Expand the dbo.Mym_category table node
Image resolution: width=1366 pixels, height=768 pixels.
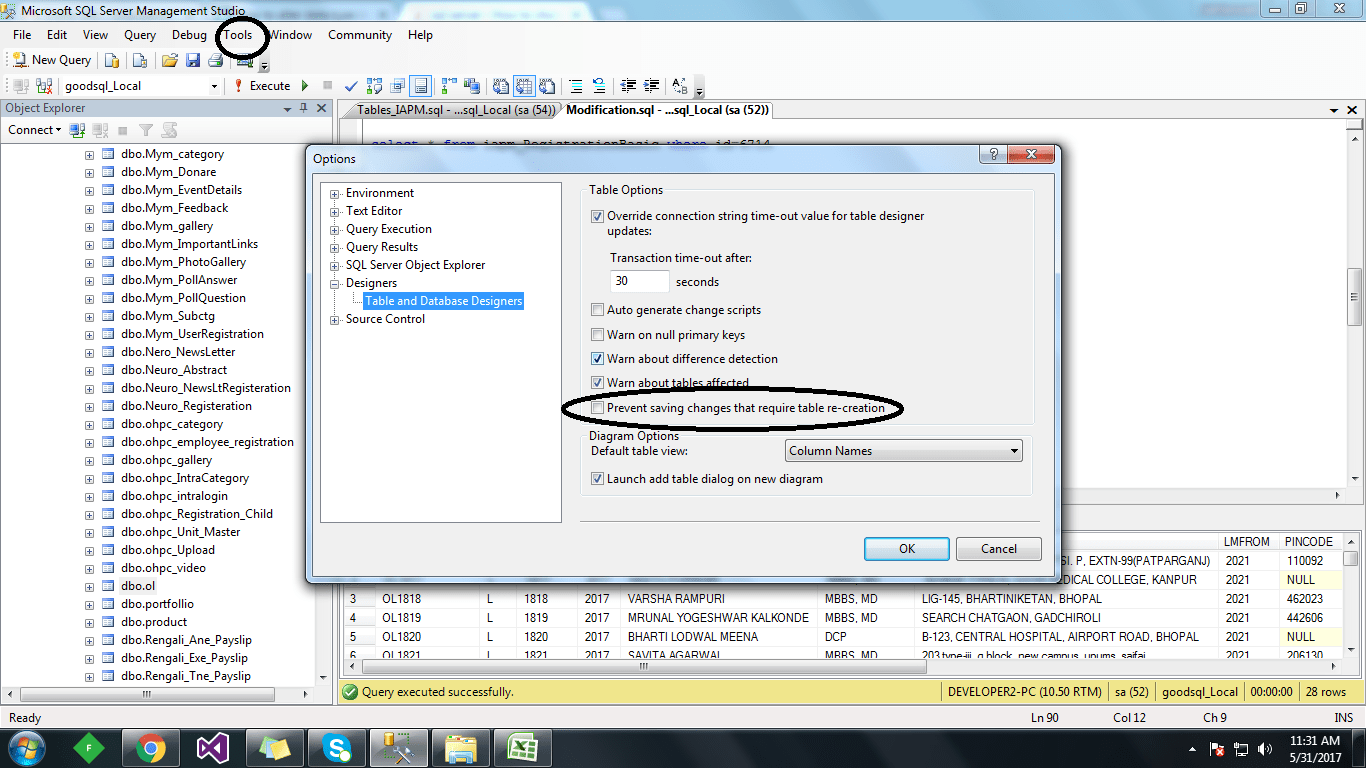89,155
